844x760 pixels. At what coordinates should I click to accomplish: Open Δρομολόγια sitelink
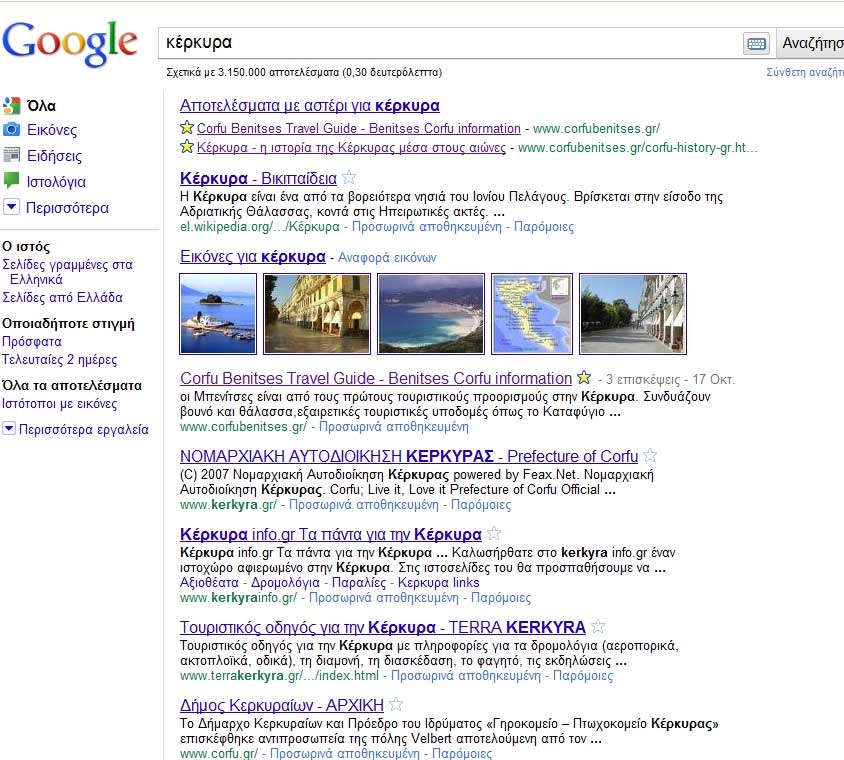click(285, 583)
